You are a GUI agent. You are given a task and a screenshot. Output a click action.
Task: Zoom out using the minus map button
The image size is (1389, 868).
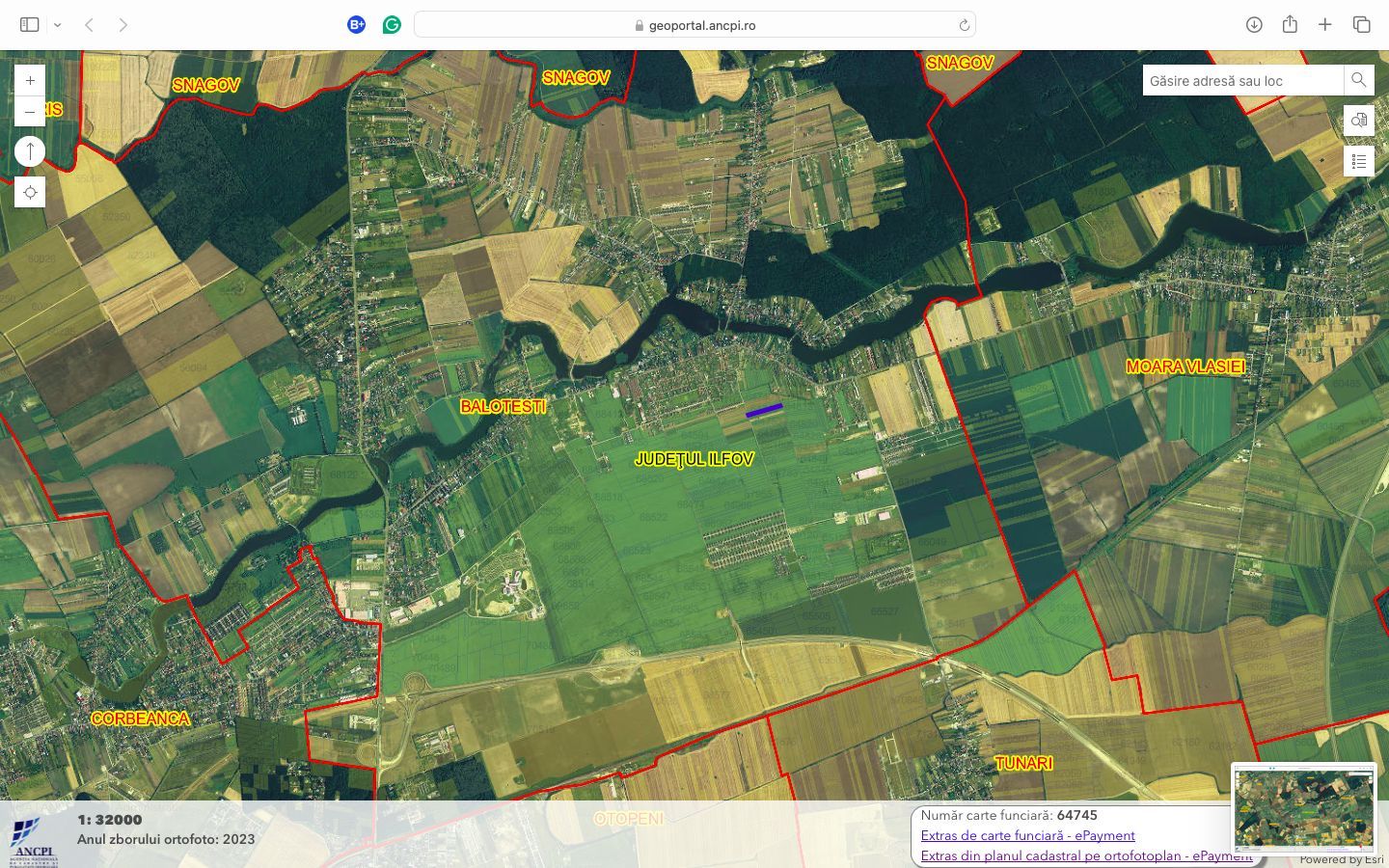click(30, 111)
